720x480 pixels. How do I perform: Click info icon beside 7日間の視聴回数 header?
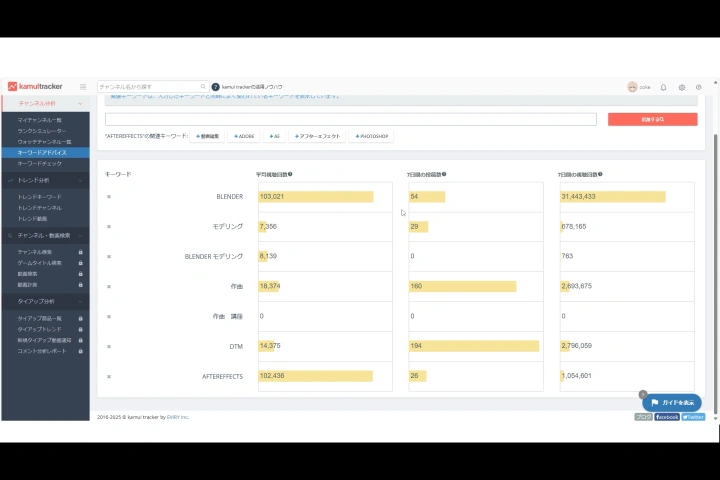[600, 174]
